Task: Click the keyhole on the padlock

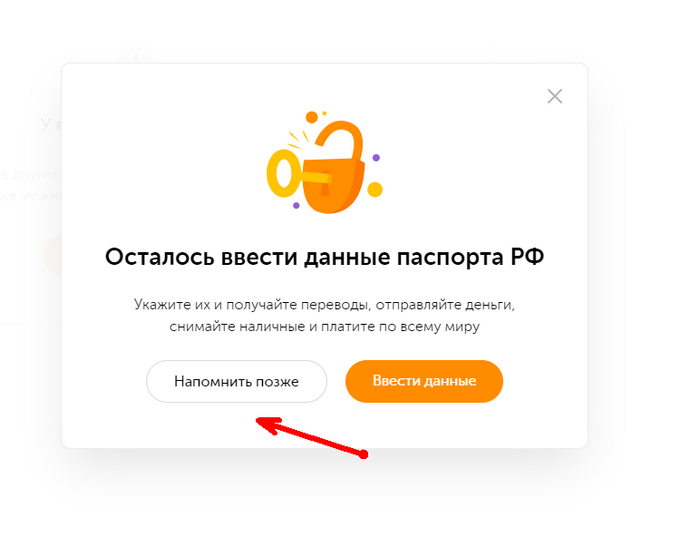Action: tap(326, 187)
